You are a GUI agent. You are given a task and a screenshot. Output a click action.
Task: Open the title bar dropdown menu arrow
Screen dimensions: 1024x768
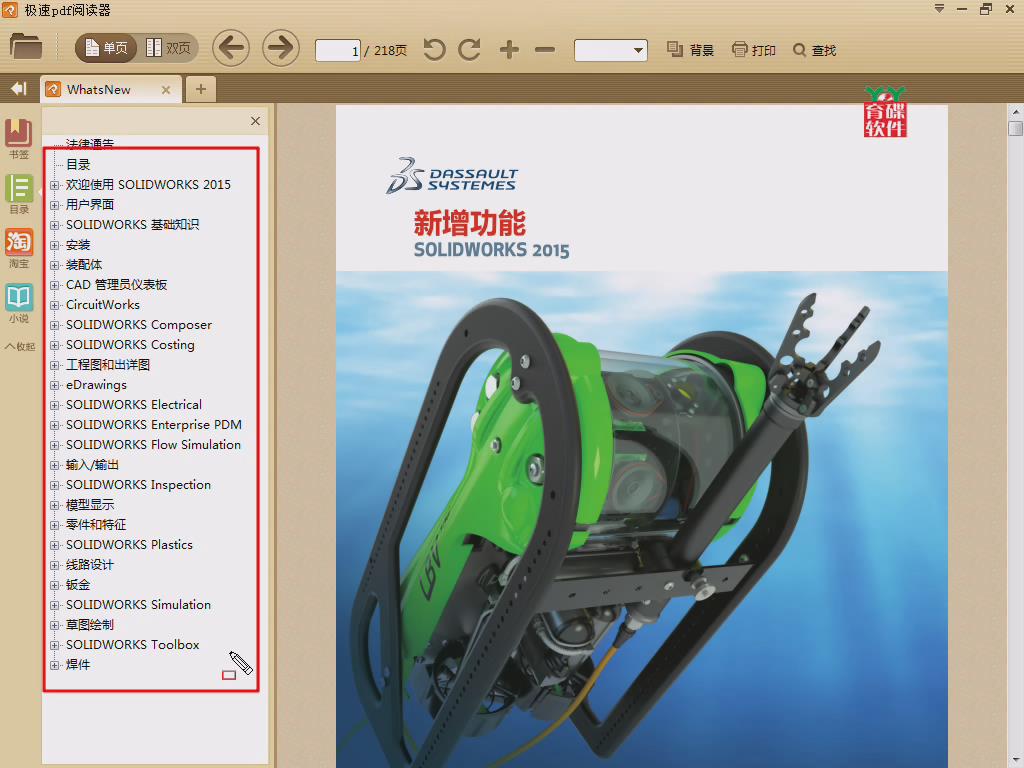939,8
